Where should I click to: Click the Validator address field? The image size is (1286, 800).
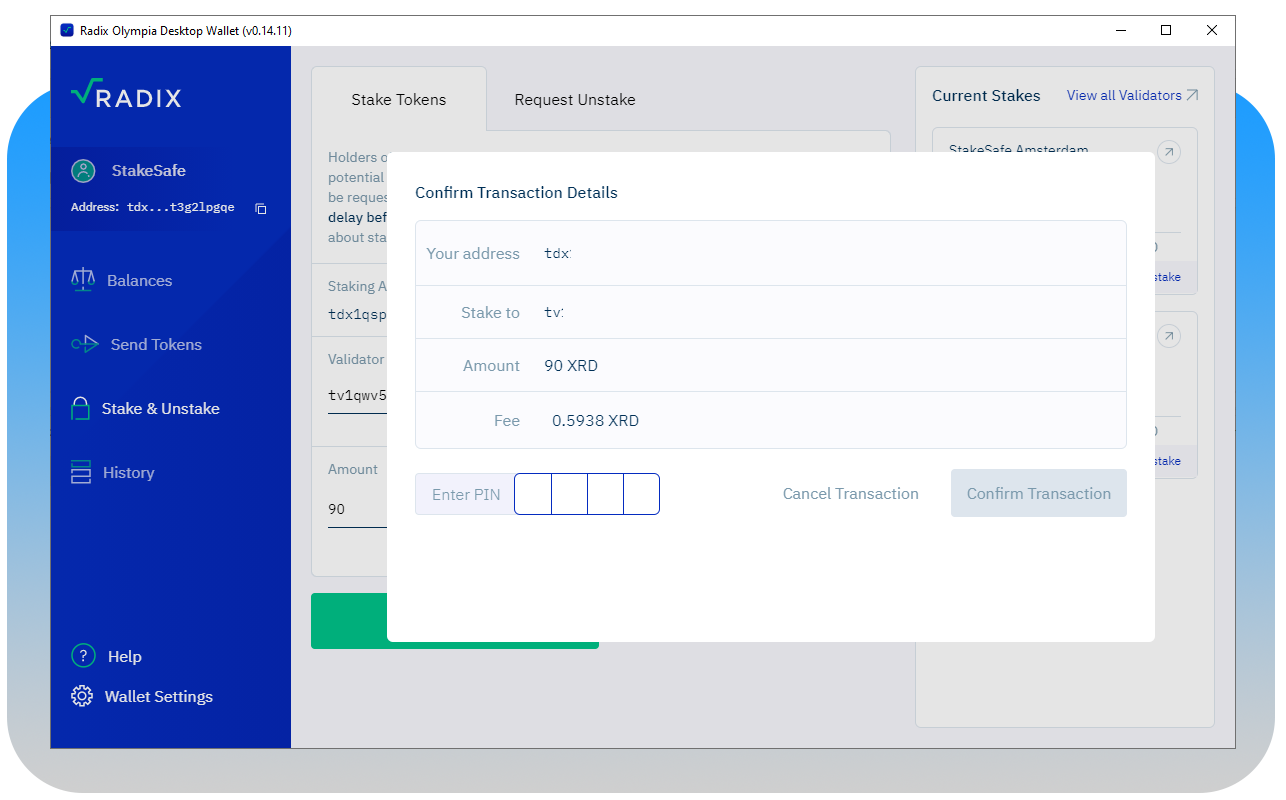click(357, 395)
